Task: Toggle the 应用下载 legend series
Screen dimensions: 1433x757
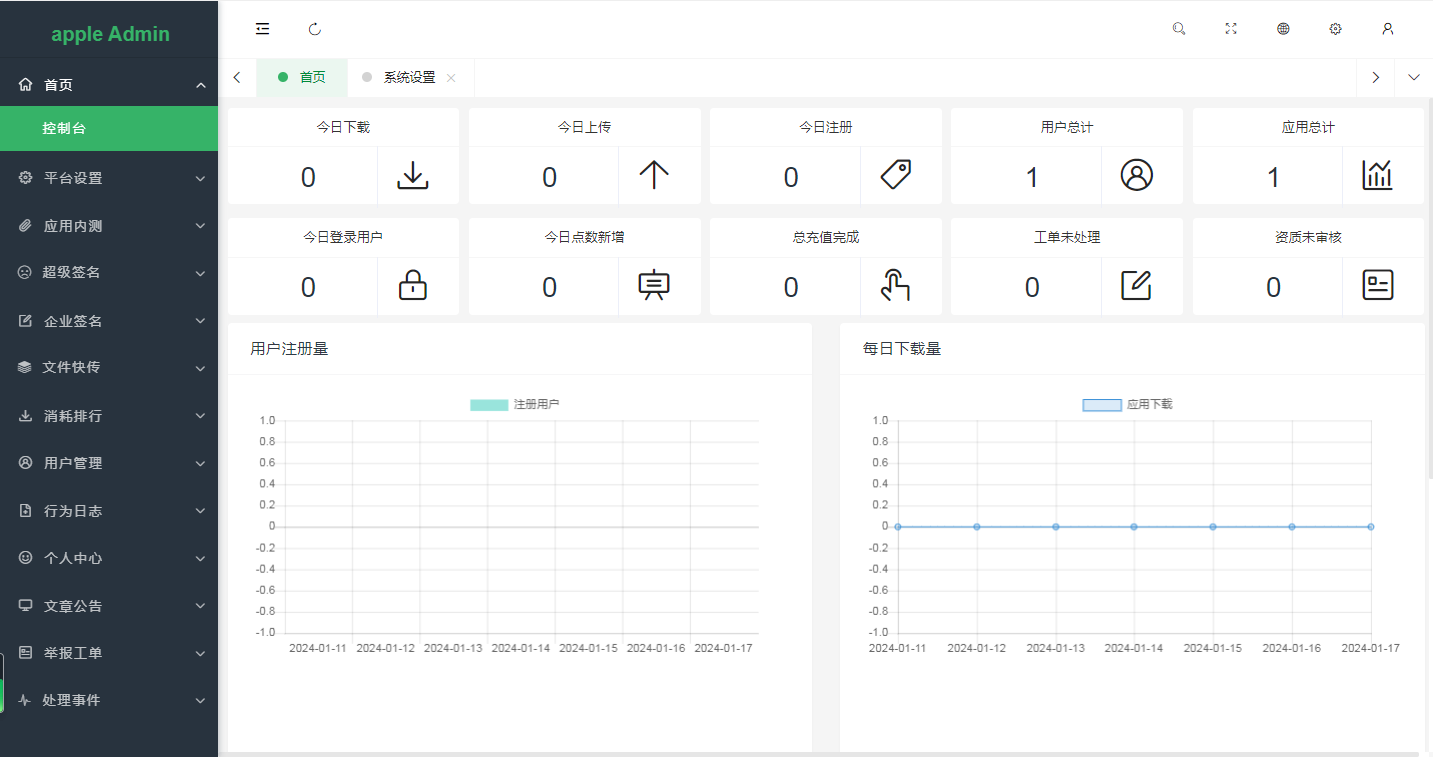Action: (1128, 404)
